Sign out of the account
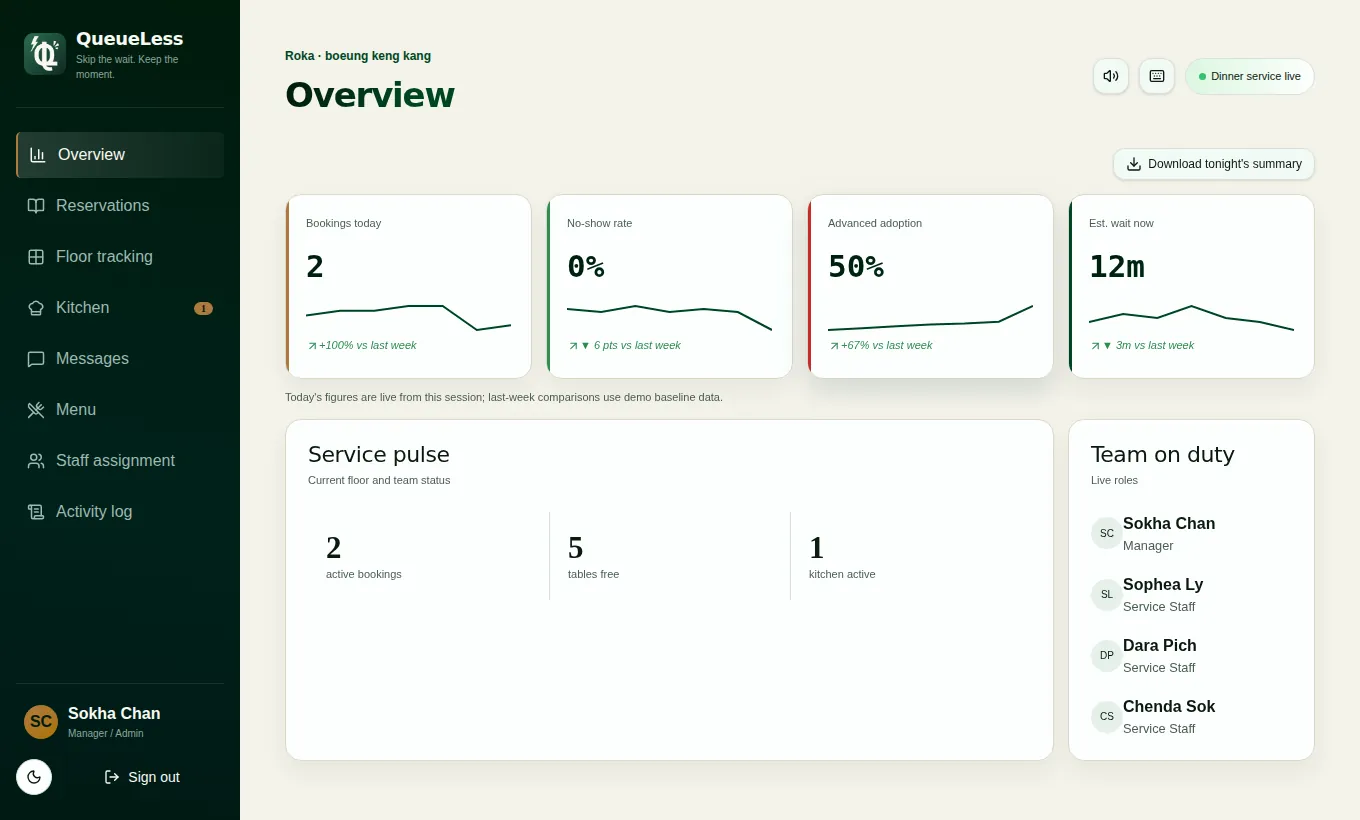Screen dimensions: 1360x820 click(142, 777)
